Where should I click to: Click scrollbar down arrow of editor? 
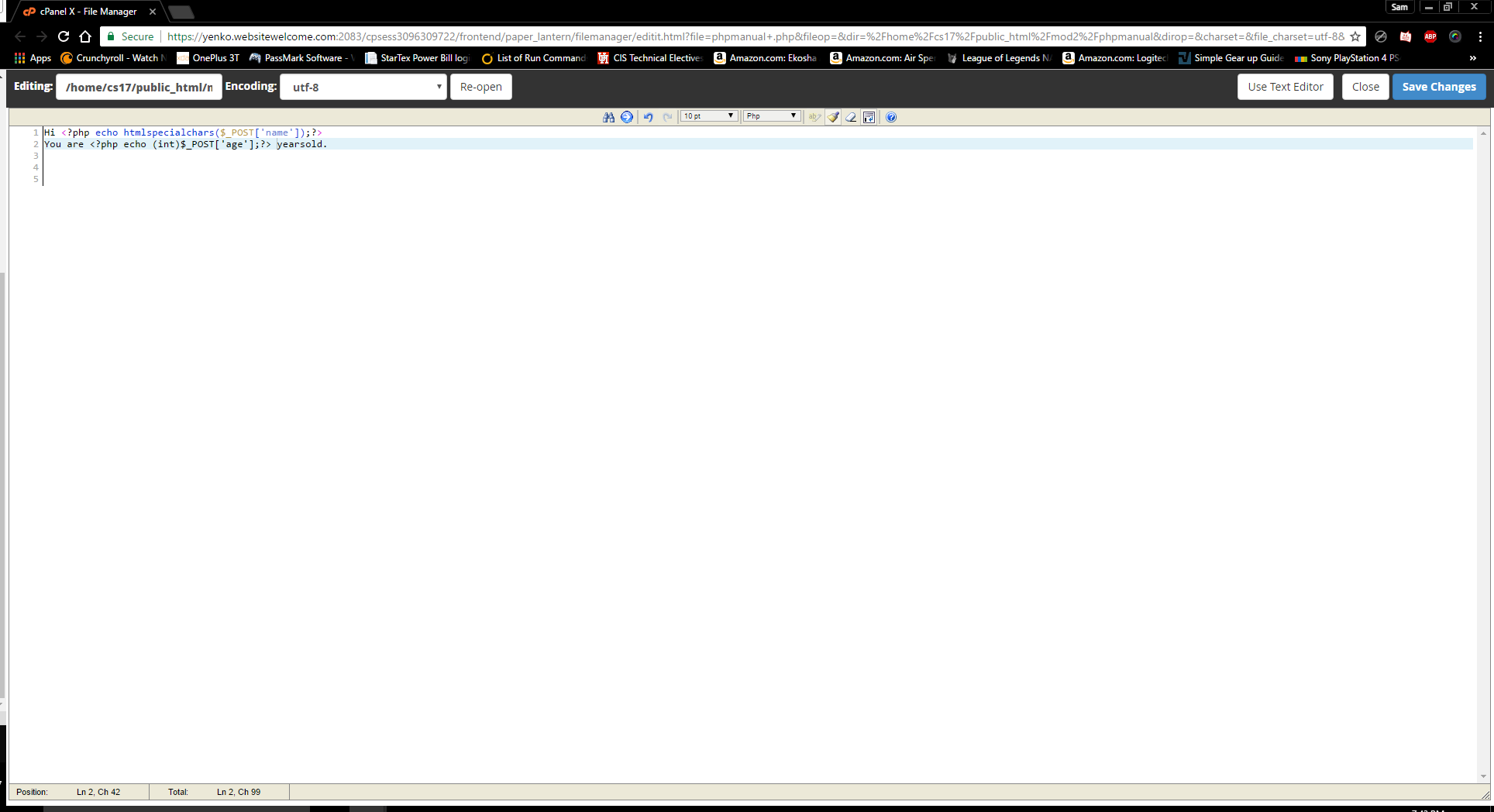[1483, 776]
